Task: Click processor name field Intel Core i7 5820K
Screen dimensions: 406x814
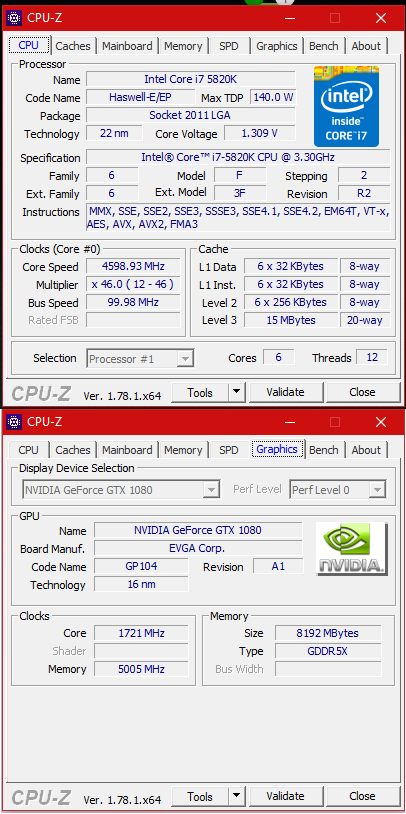Action: [x=191, y=79]
